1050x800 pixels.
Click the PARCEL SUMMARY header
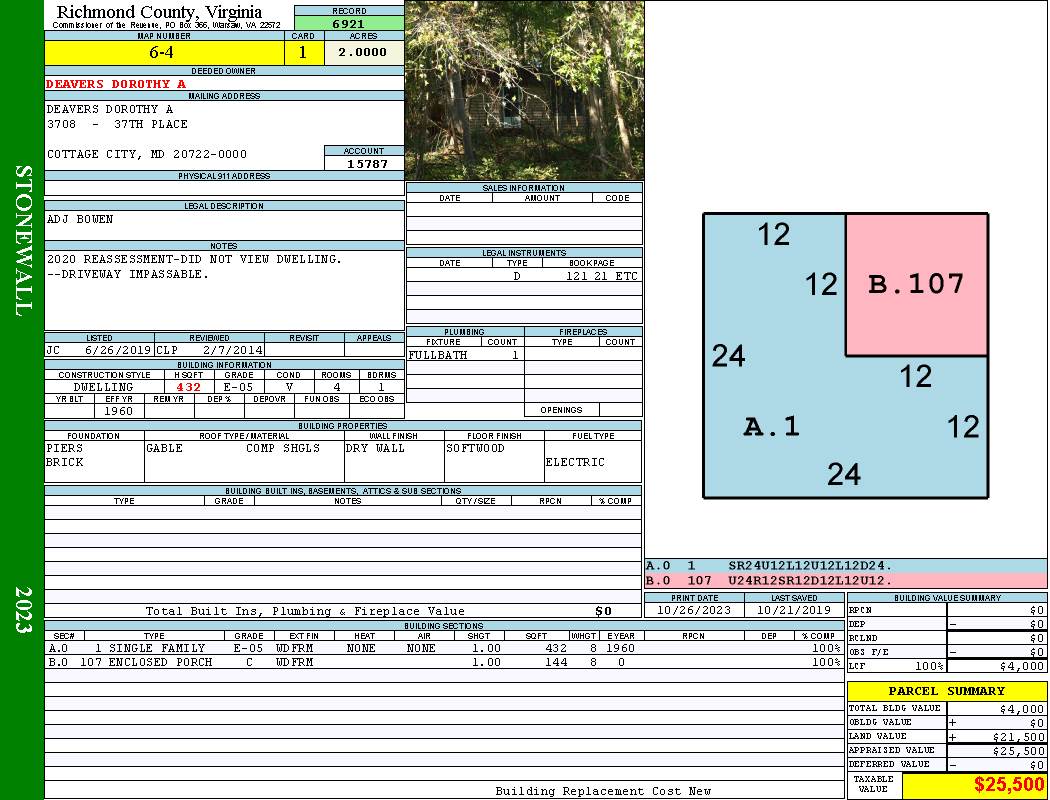pos(946,691)
